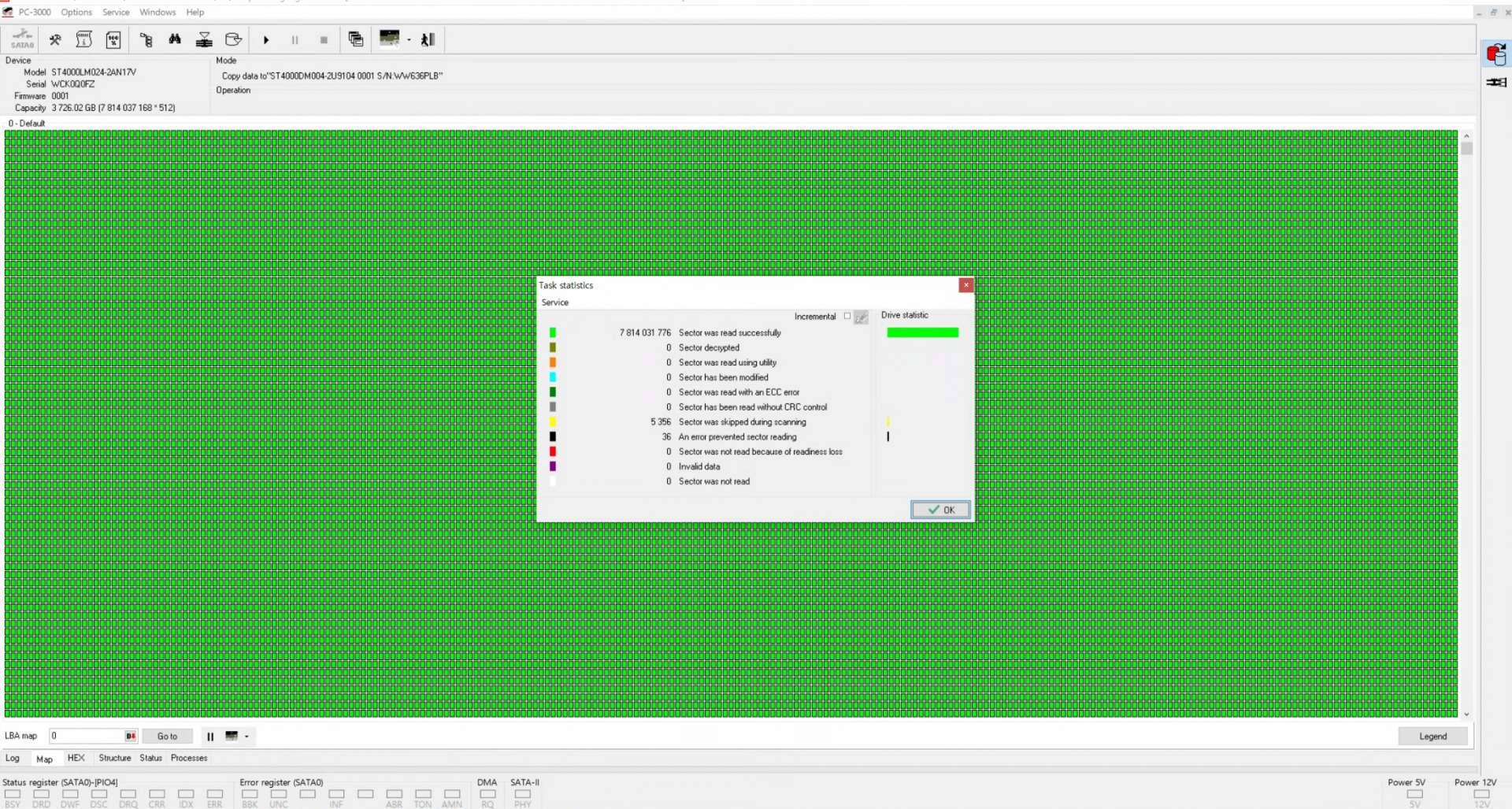Click the sector editor hourglass-disk icon
The width and height of the screenshot is (1512, 809).
[x=204, y=39]
